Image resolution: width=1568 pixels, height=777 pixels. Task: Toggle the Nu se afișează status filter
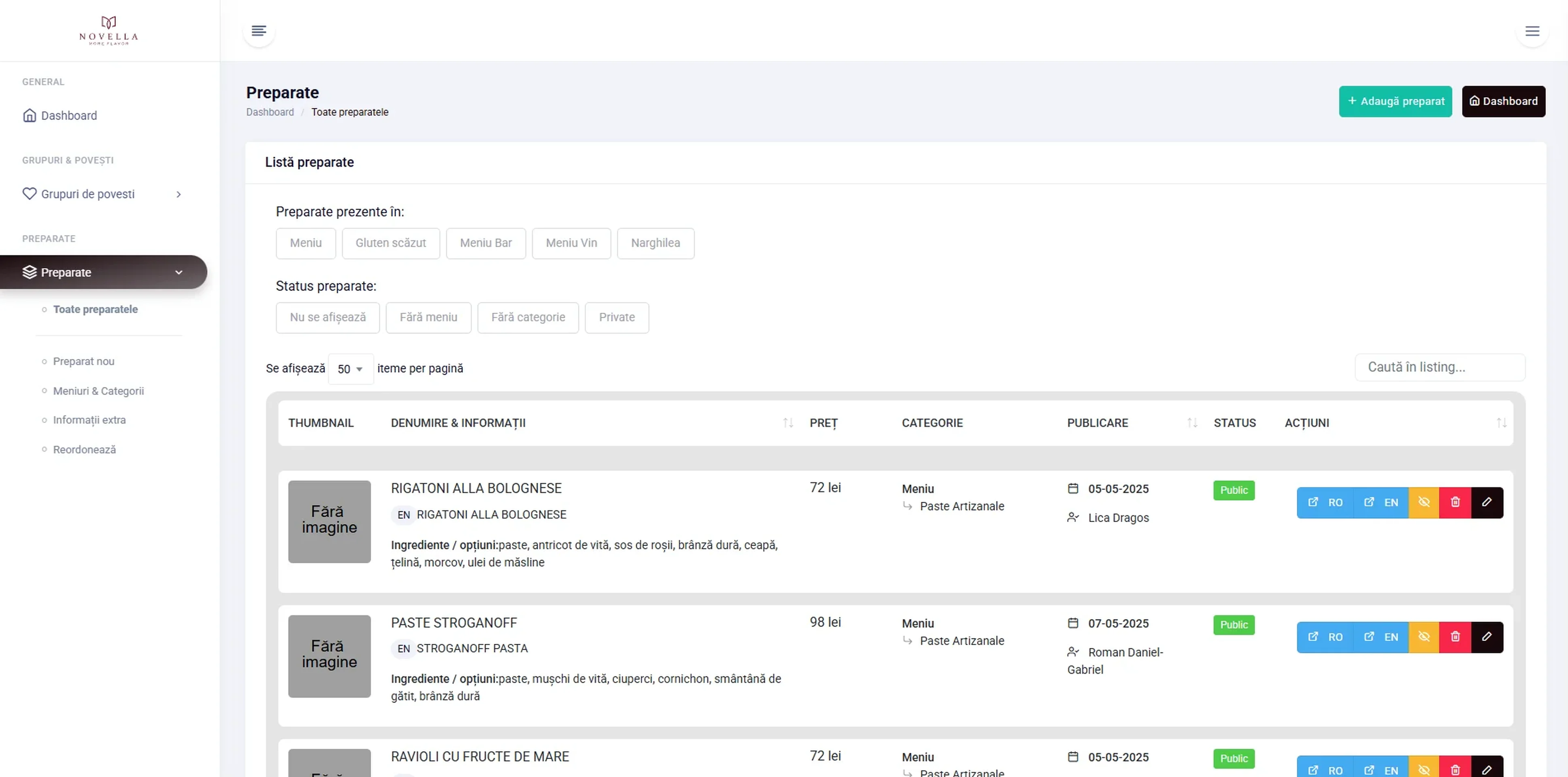coord(328,318)
